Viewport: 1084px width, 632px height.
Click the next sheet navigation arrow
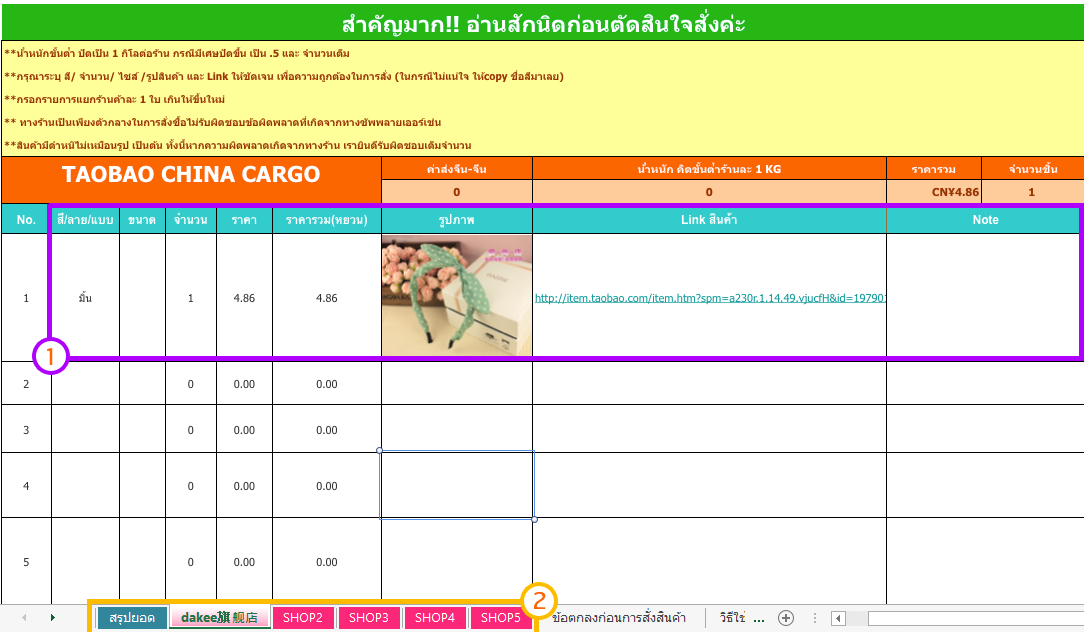53,618
